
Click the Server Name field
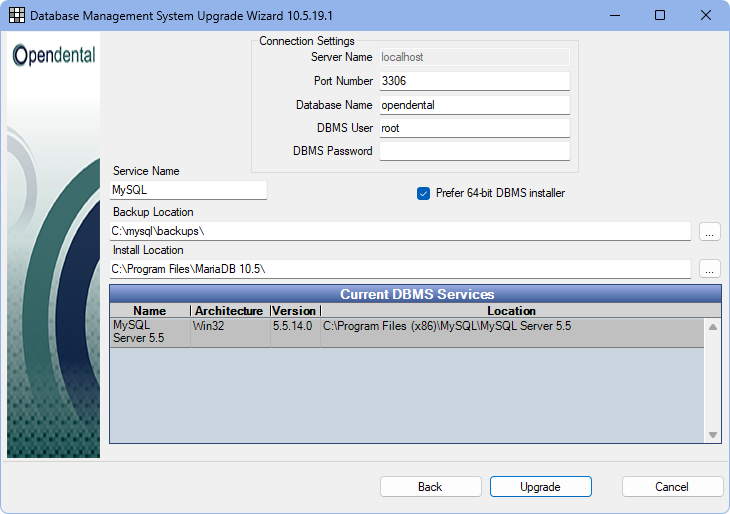(474, 57)
